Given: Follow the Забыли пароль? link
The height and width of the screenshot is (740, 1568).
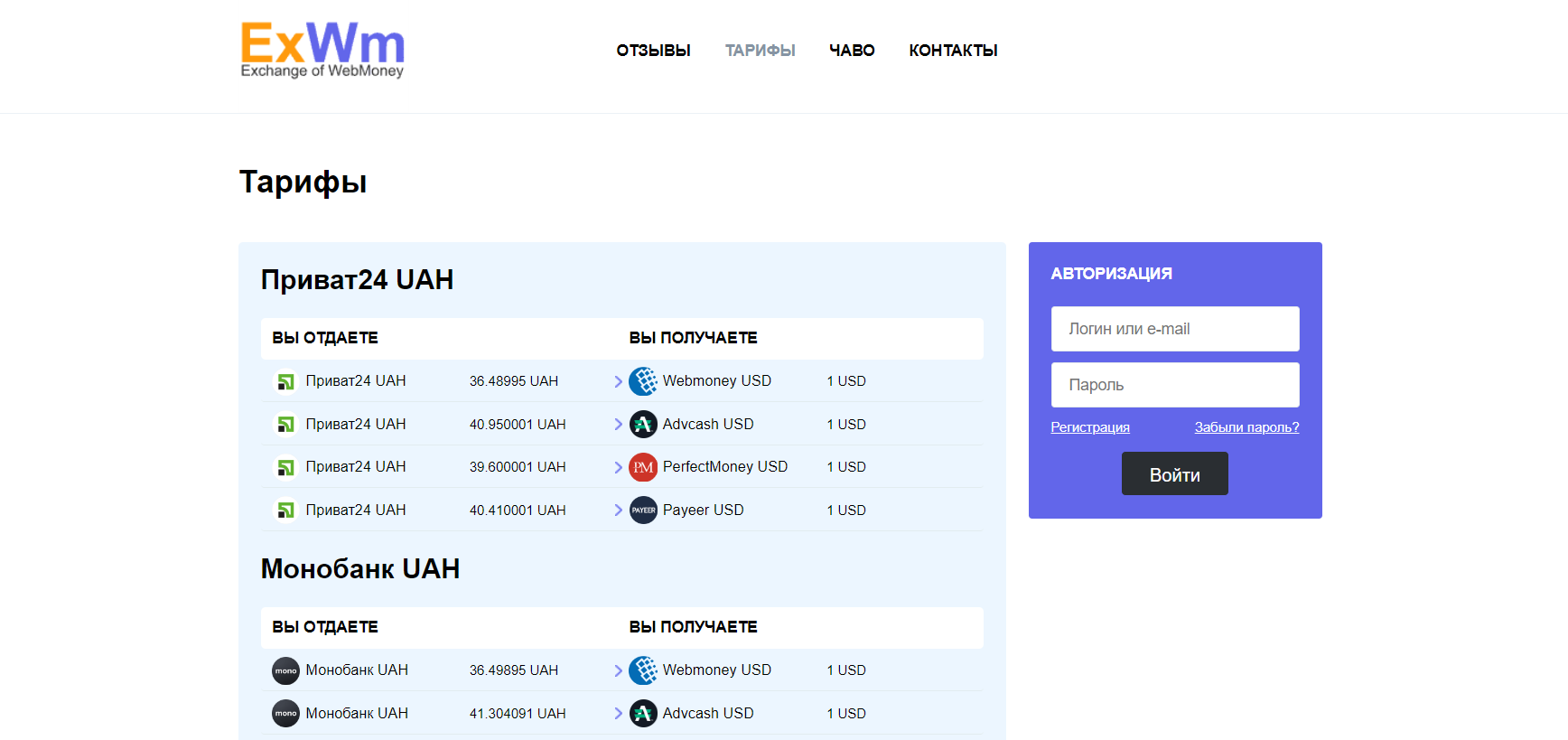Looking at the screenshot, I should [1246, 427].
